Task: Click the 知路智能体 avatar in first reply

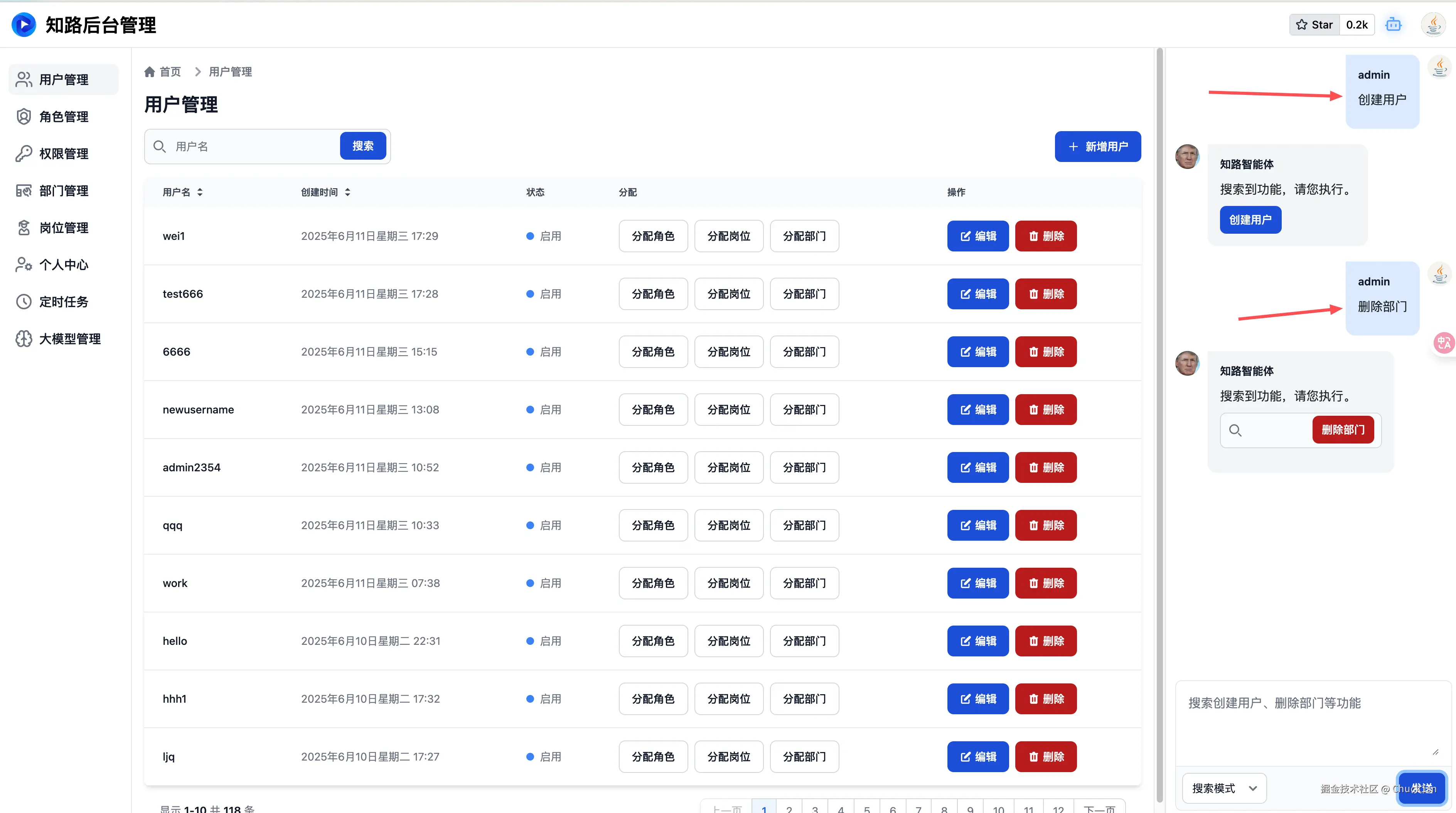Action: [x=1187, y=157]
